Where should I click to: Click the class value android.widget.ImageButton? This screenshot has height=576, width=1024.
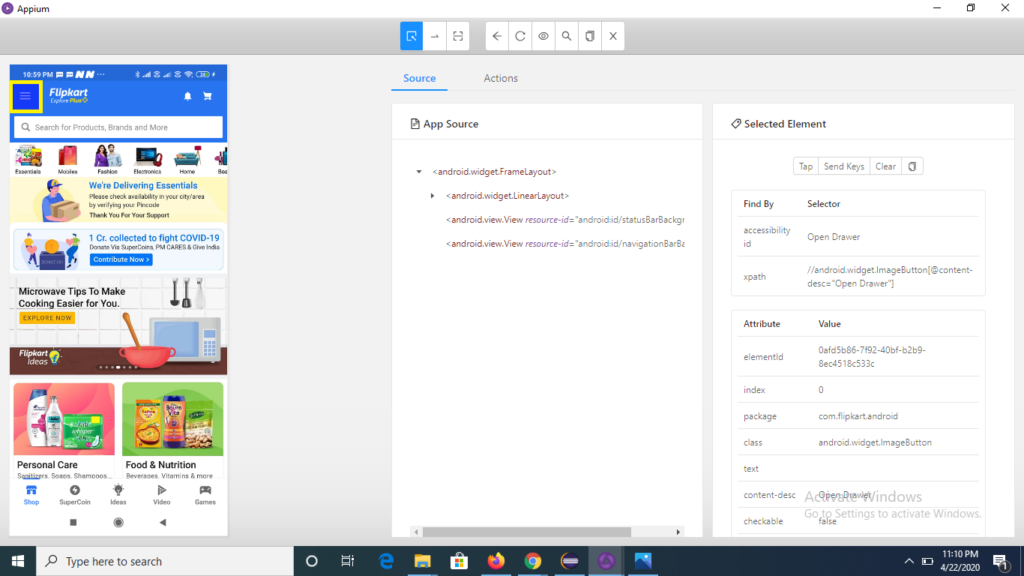[875, 443]
